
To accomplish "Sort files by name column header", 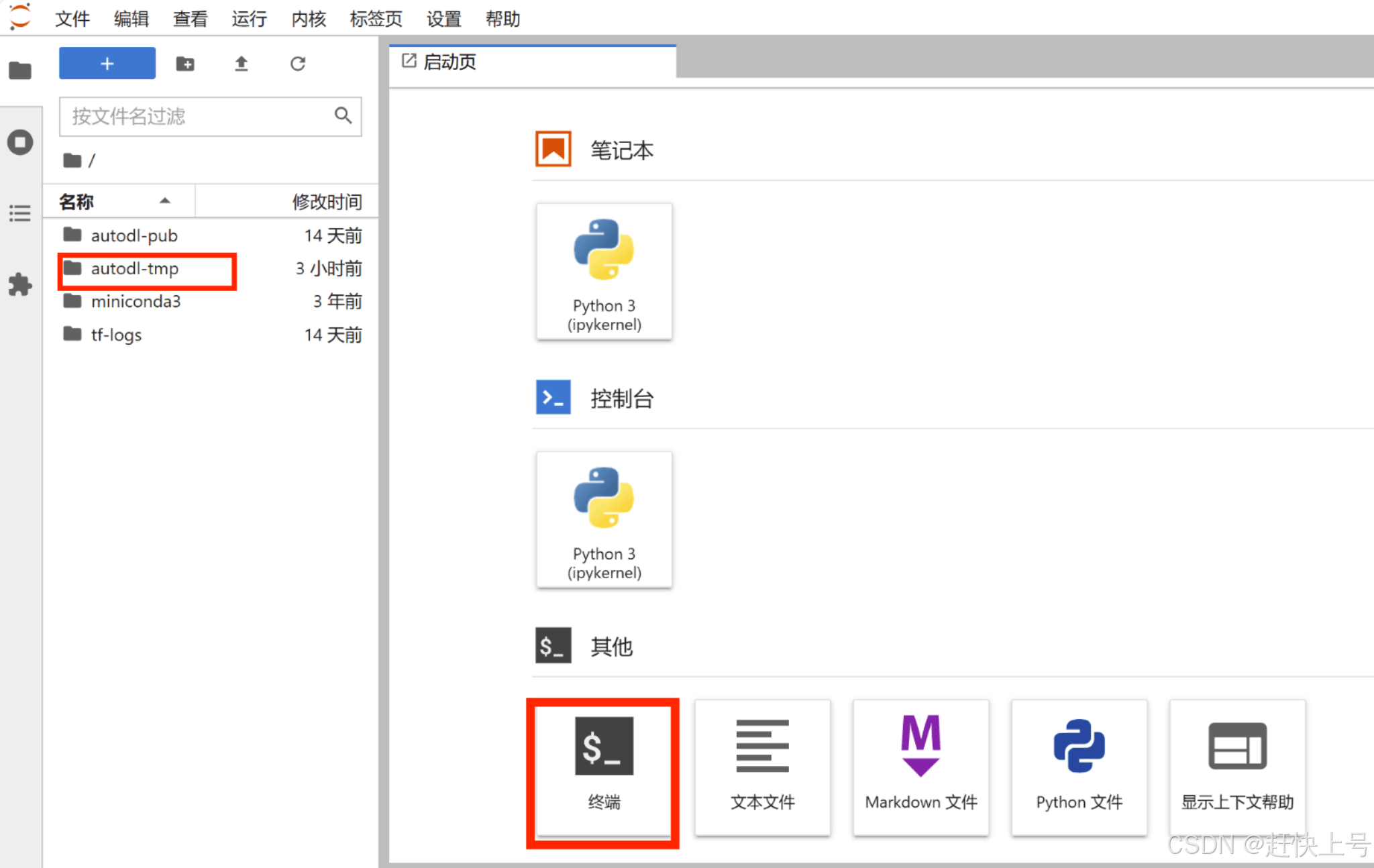I will click(77, 201).
